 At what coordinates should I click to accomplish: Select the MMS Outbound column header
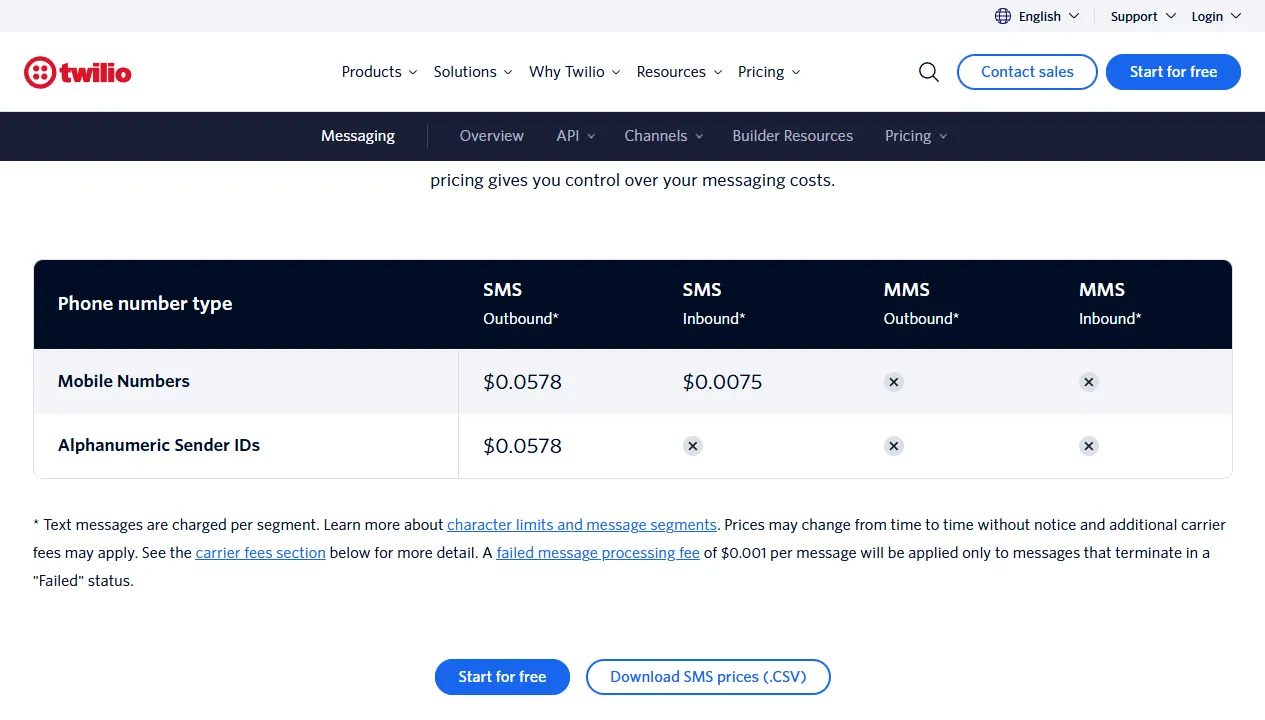coord(921,304)
